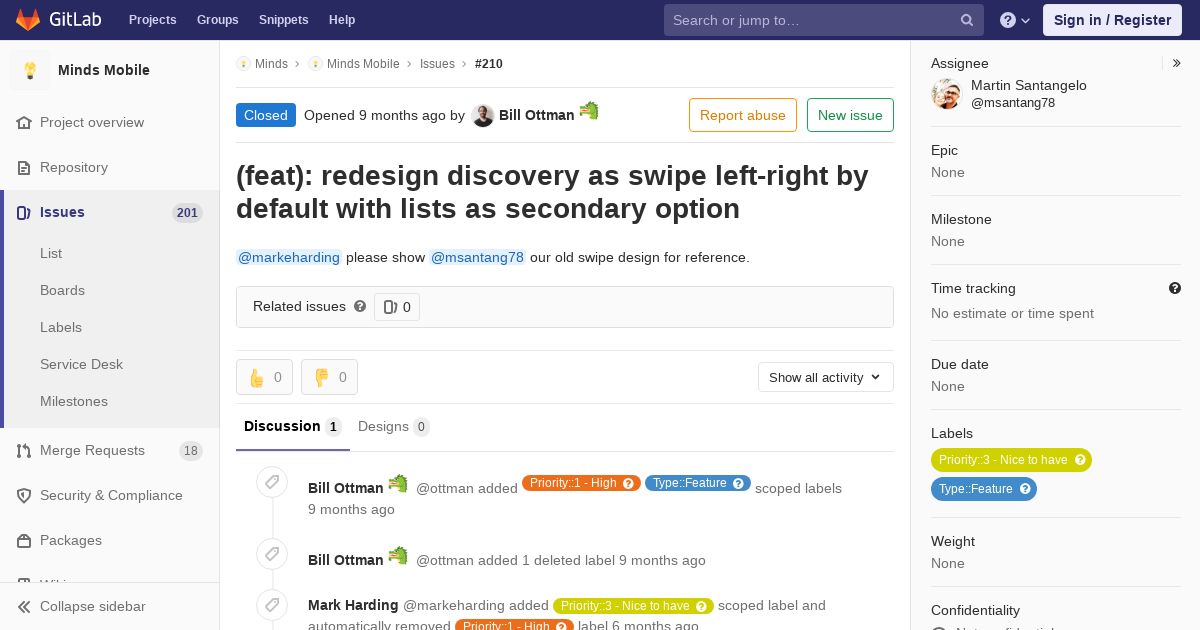Click the Report abuse button
This screenshot has height=630, width=1200.
coord(743,115)
